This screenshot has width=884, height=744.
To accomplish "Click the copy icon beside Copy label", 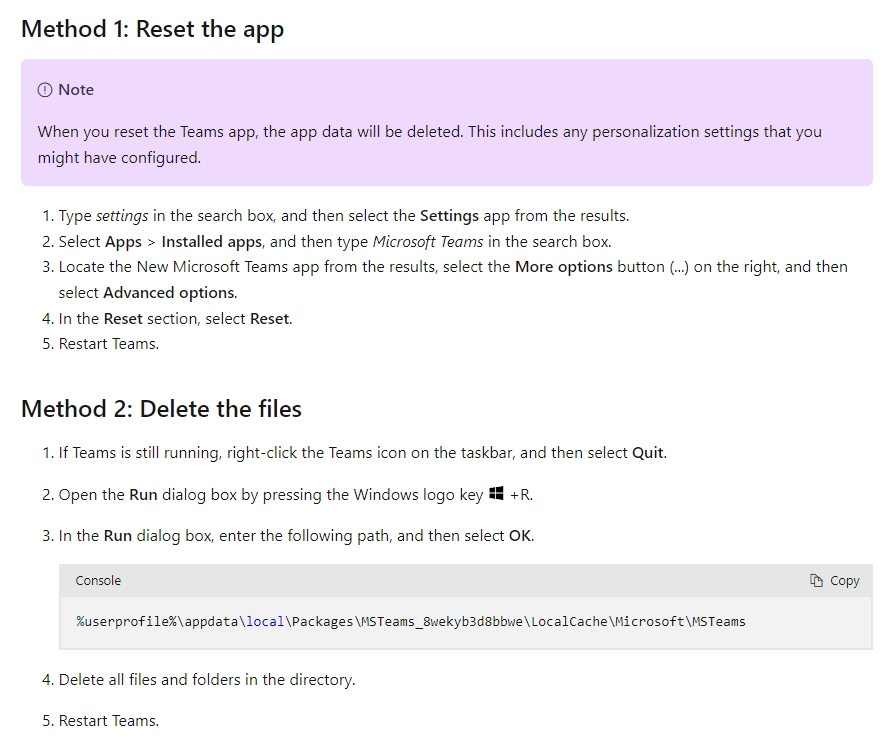I will coord(816,581).
